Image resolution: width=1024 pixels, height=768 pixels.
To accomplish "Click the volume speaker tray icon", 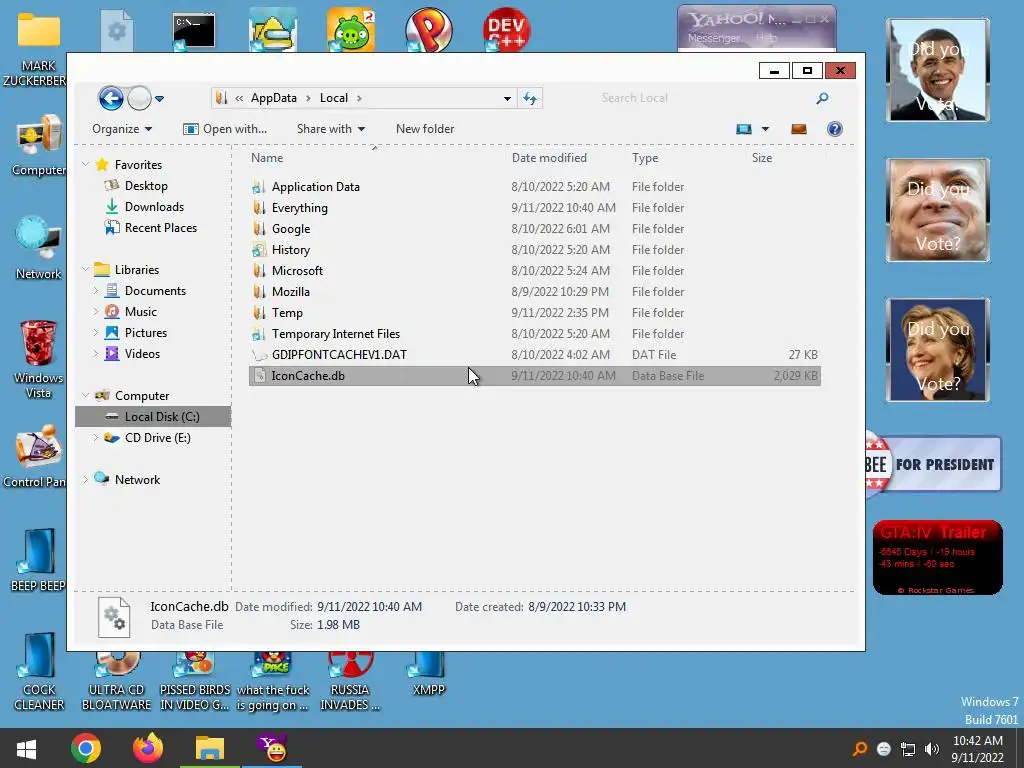I will [x=932, y=749].
